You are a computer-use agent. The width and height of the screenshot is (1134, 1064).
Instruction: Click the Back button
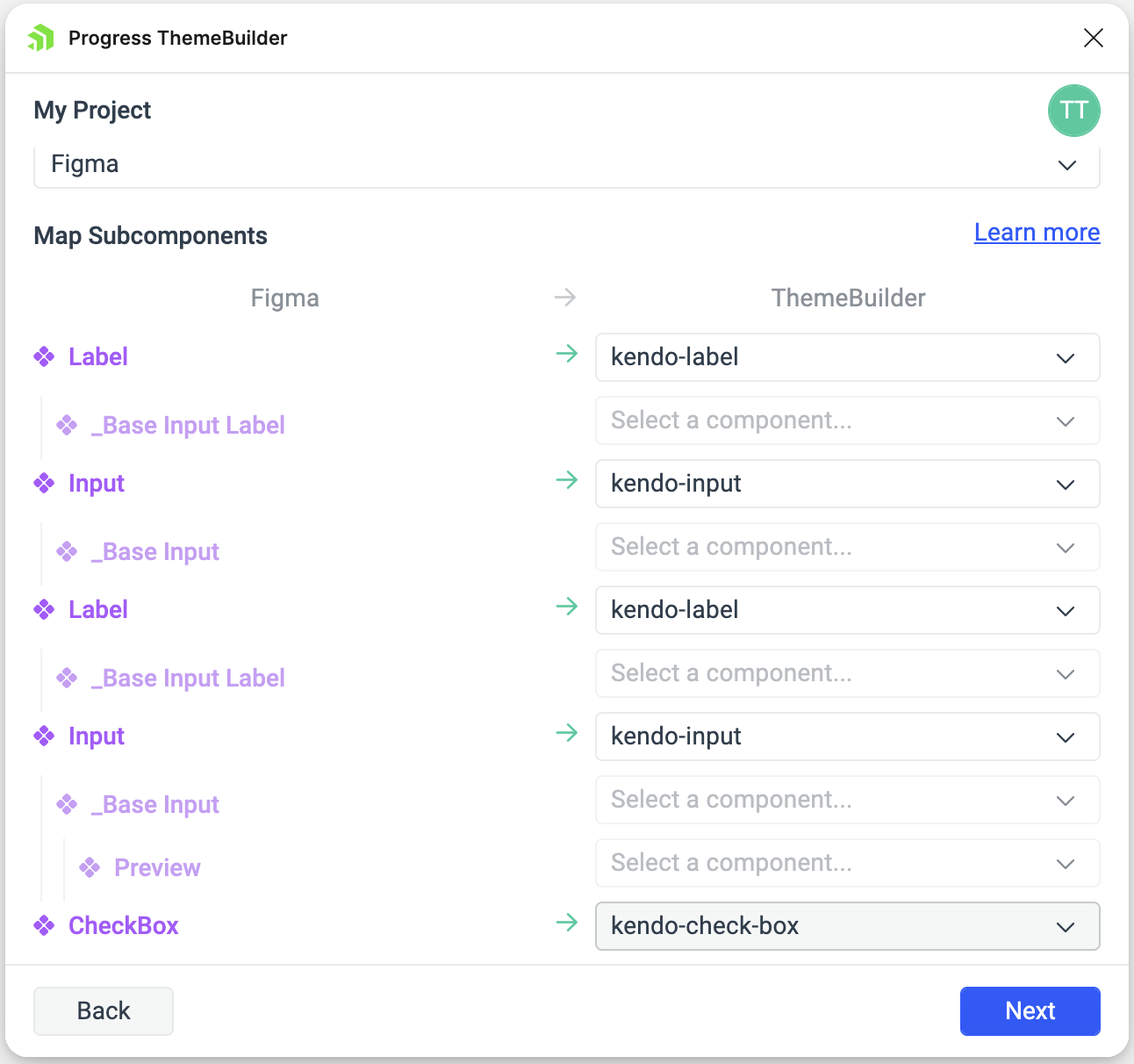click(x=104, y=1010)
